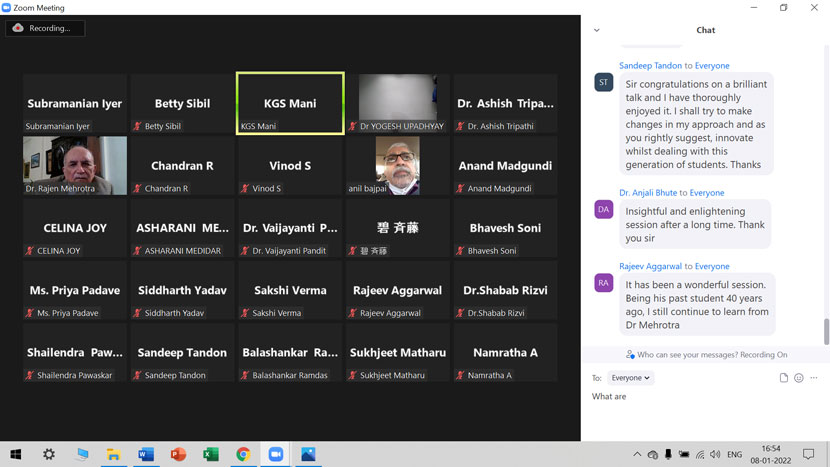Open PowerPoint from the taskbar
Screen dimensions: 830x467
click(178, 454)
